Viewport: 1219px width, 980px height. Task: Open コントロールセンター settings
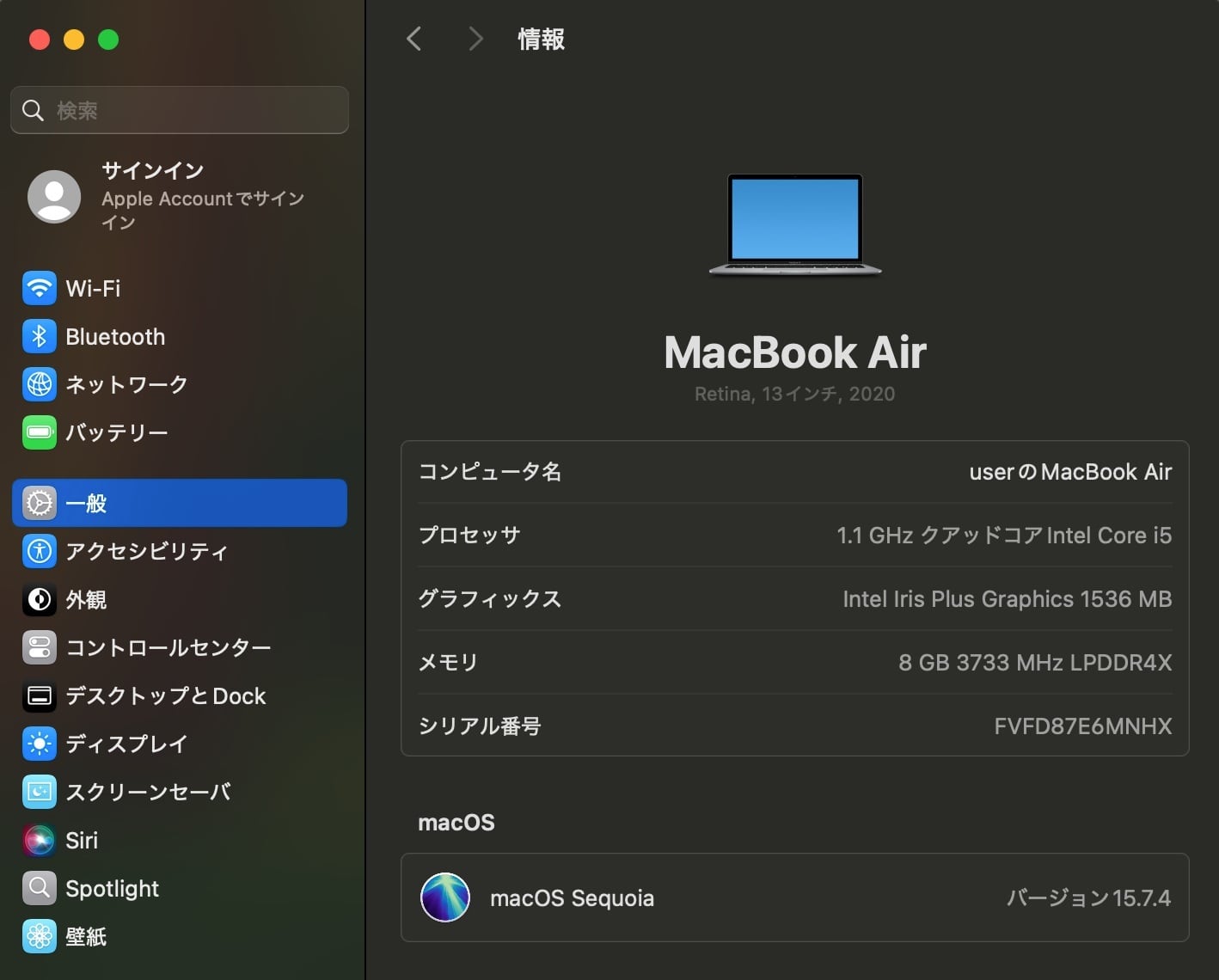(x=180, y=647)
